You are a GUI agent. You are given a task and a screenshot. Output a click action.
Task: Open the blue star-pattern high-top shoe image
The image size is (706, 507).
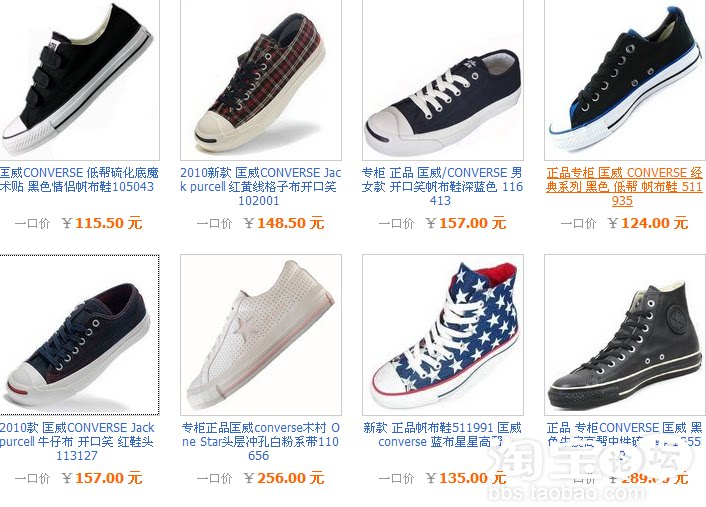(x=443, y=335)
